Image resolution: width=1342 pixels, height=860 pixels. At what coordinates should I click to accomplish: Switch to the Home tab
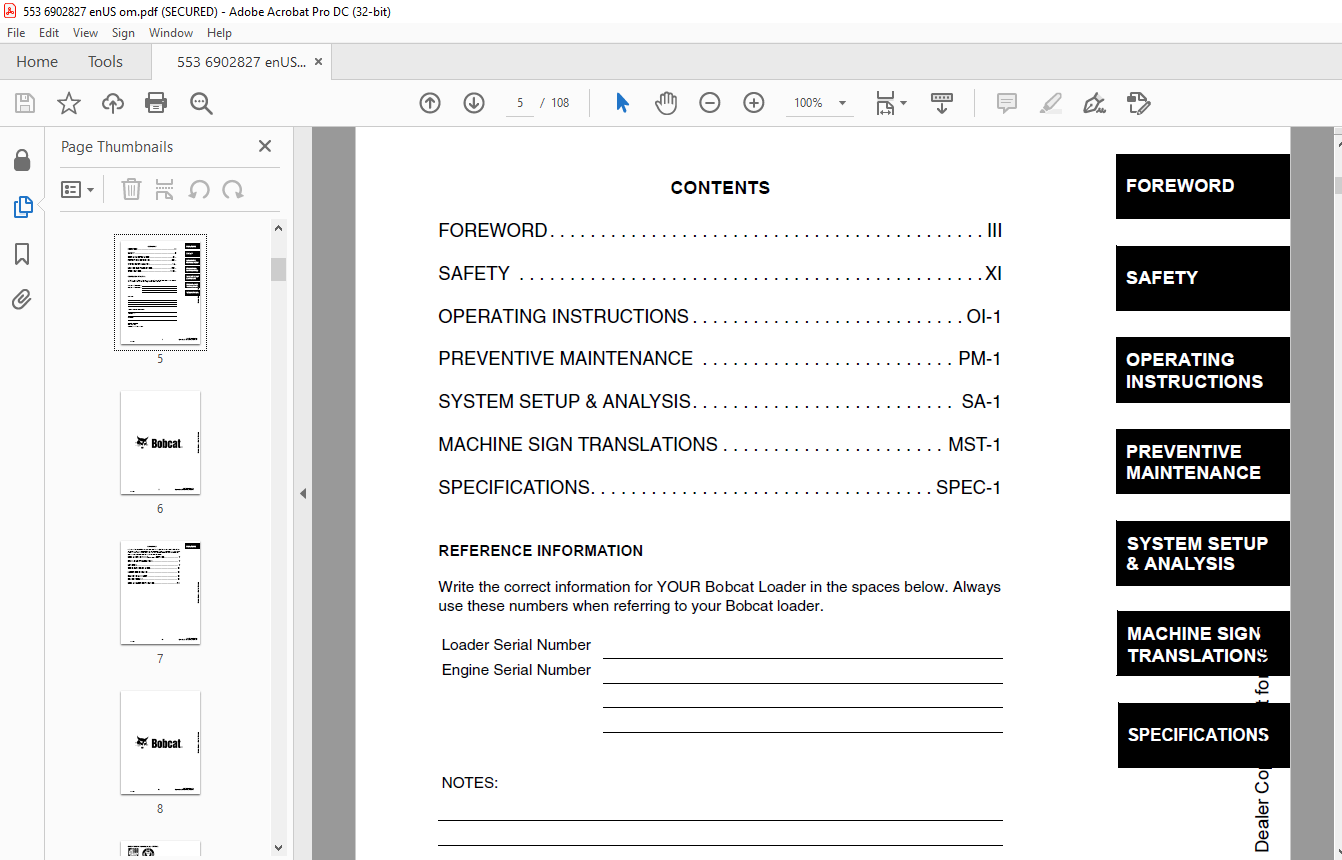point(37,62)
